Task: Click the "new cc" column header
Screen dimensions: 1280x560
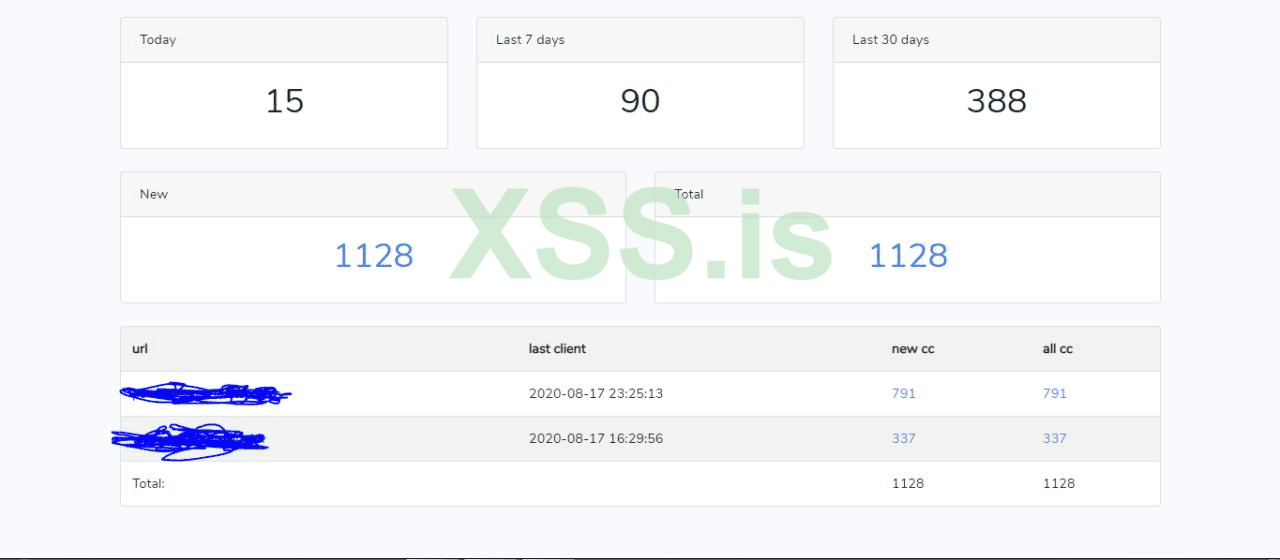Action: [x=913, y=349]
